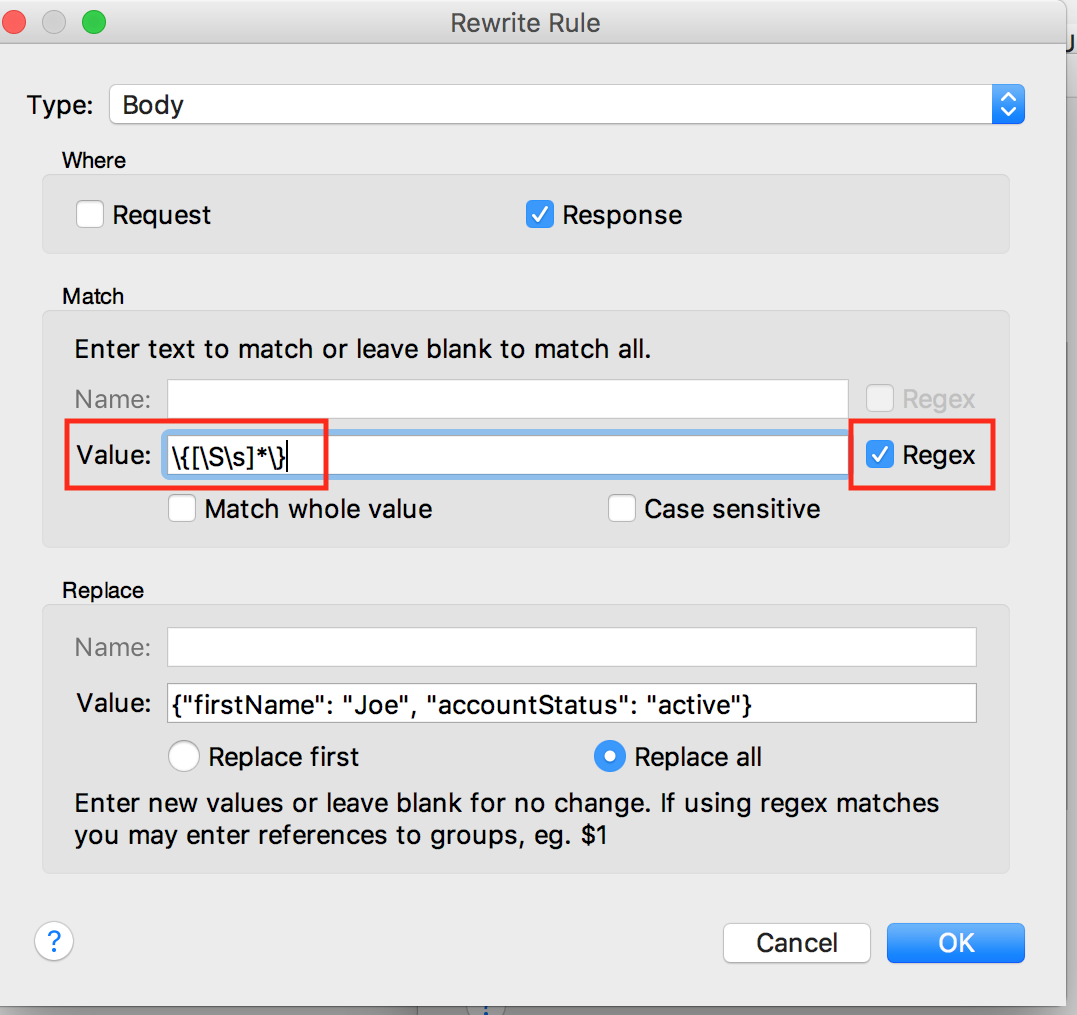The height and width of the screenshot is (1015, 1077).
Task: Enable the Case sensitive checkbox
Action: (x=622, y=509)
